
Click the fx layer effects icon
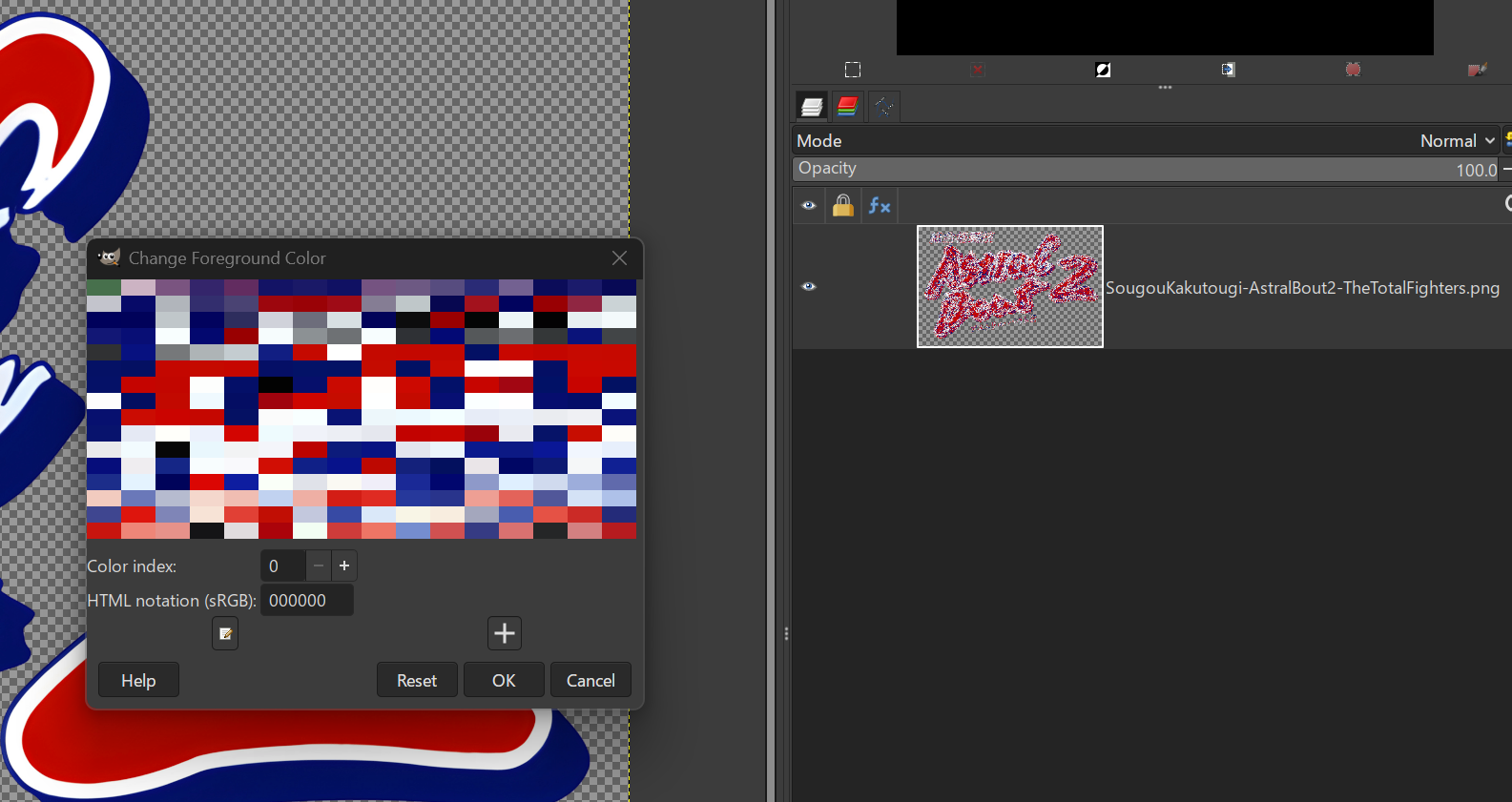click(x=880, y=205)
